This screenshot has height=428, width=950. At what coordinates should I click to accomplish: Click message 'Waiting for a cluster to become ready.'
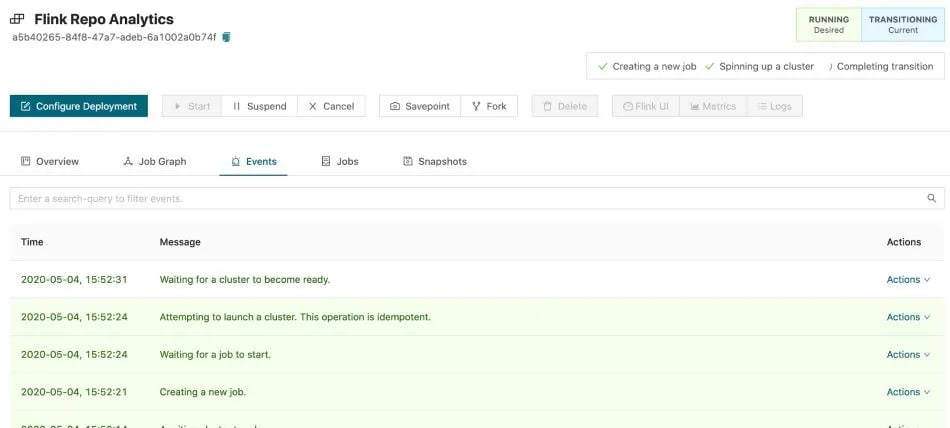point(245,279)
